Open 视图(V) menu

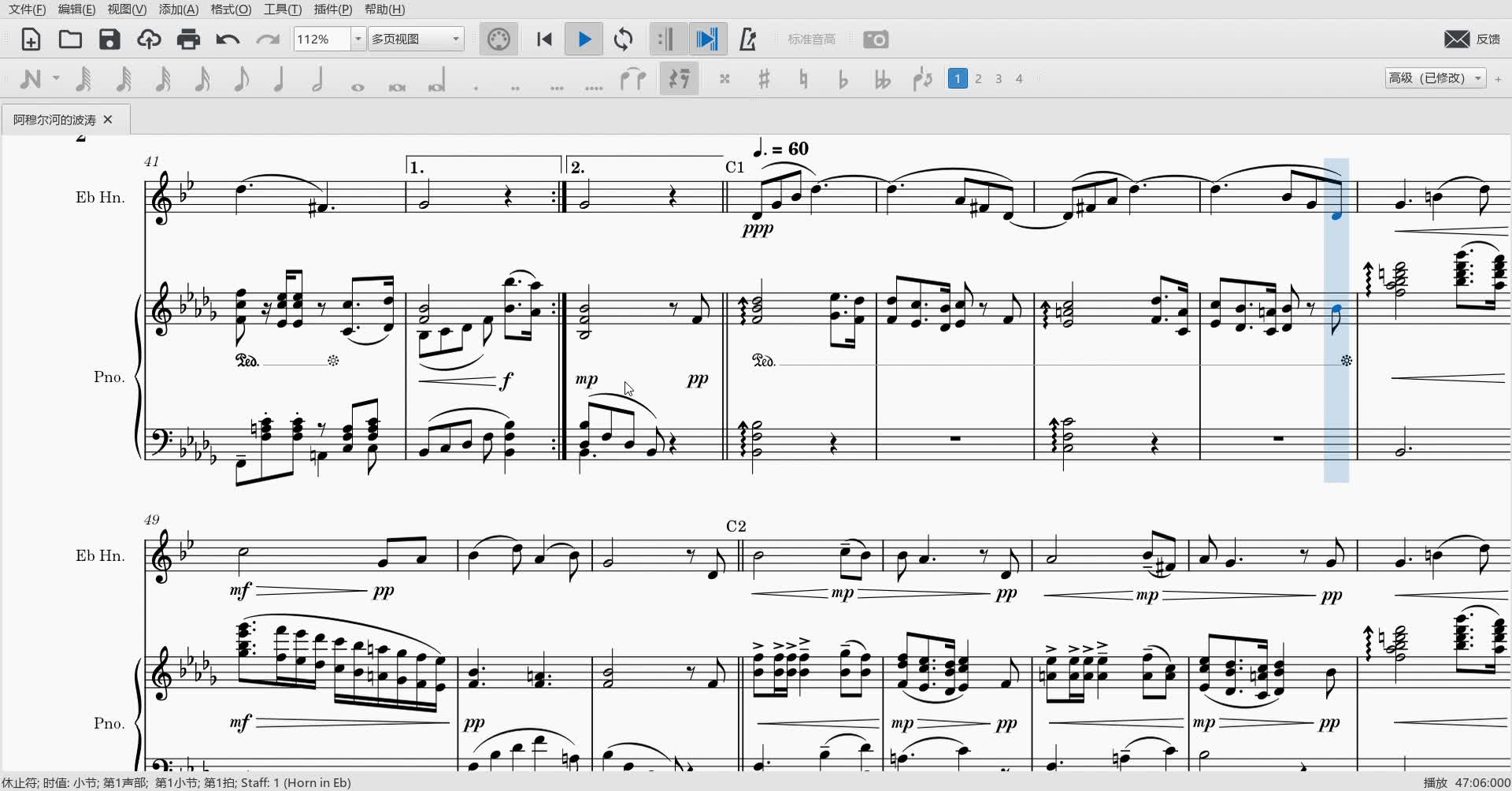coord(127,9)
